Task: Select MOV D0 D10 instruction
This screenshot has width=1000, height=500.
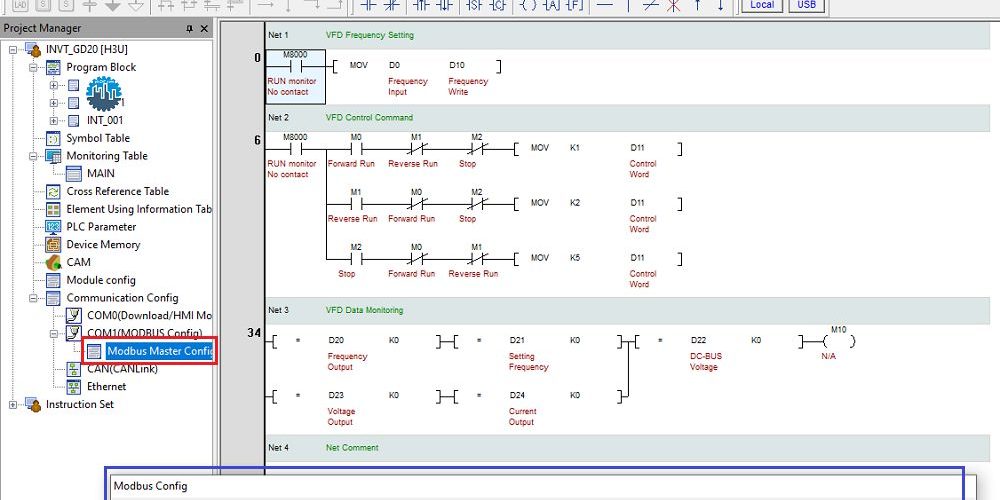Action: click(x=416, y=66)
